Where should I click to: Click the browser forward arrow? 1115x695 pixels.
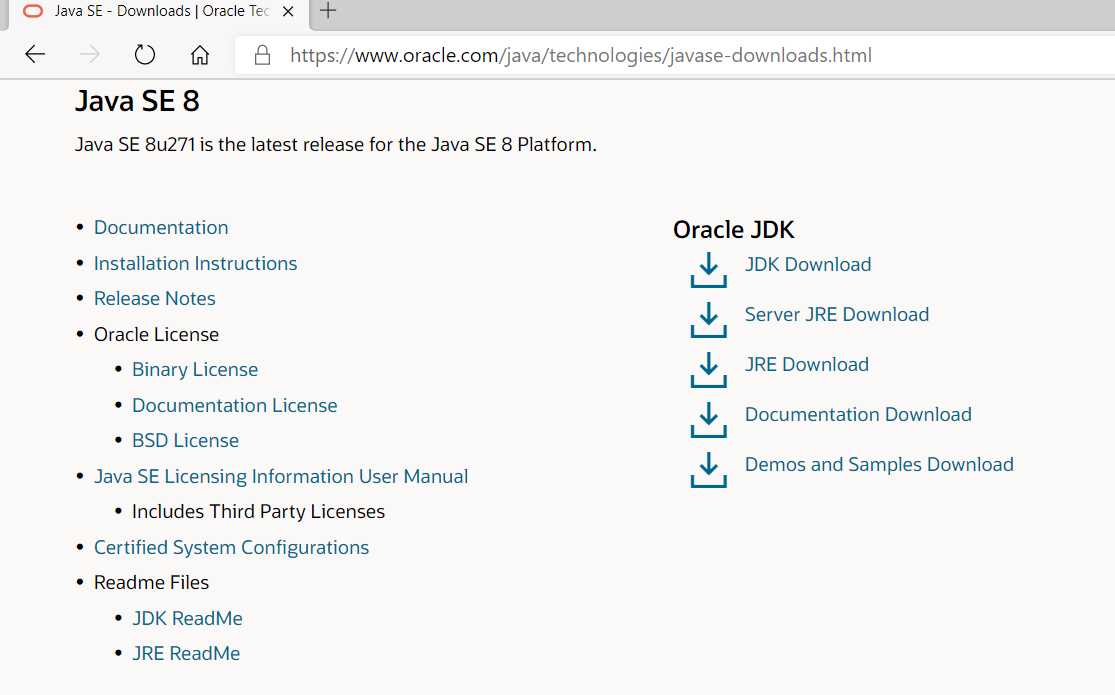click(90, 54)
